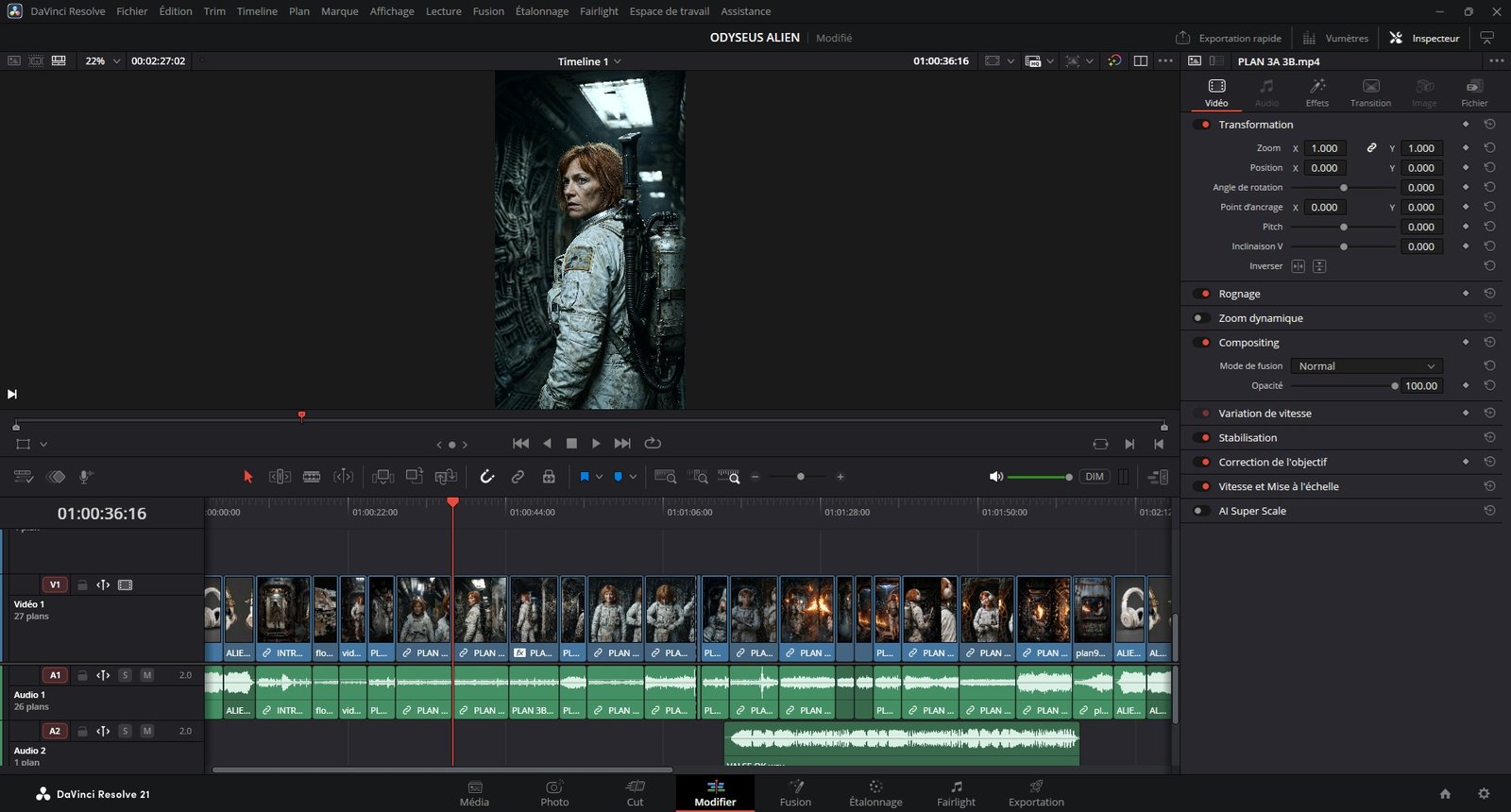Click the microphone voiceover icon
The height and width of the screenshot is (812, 1511).
pos(85,477)
